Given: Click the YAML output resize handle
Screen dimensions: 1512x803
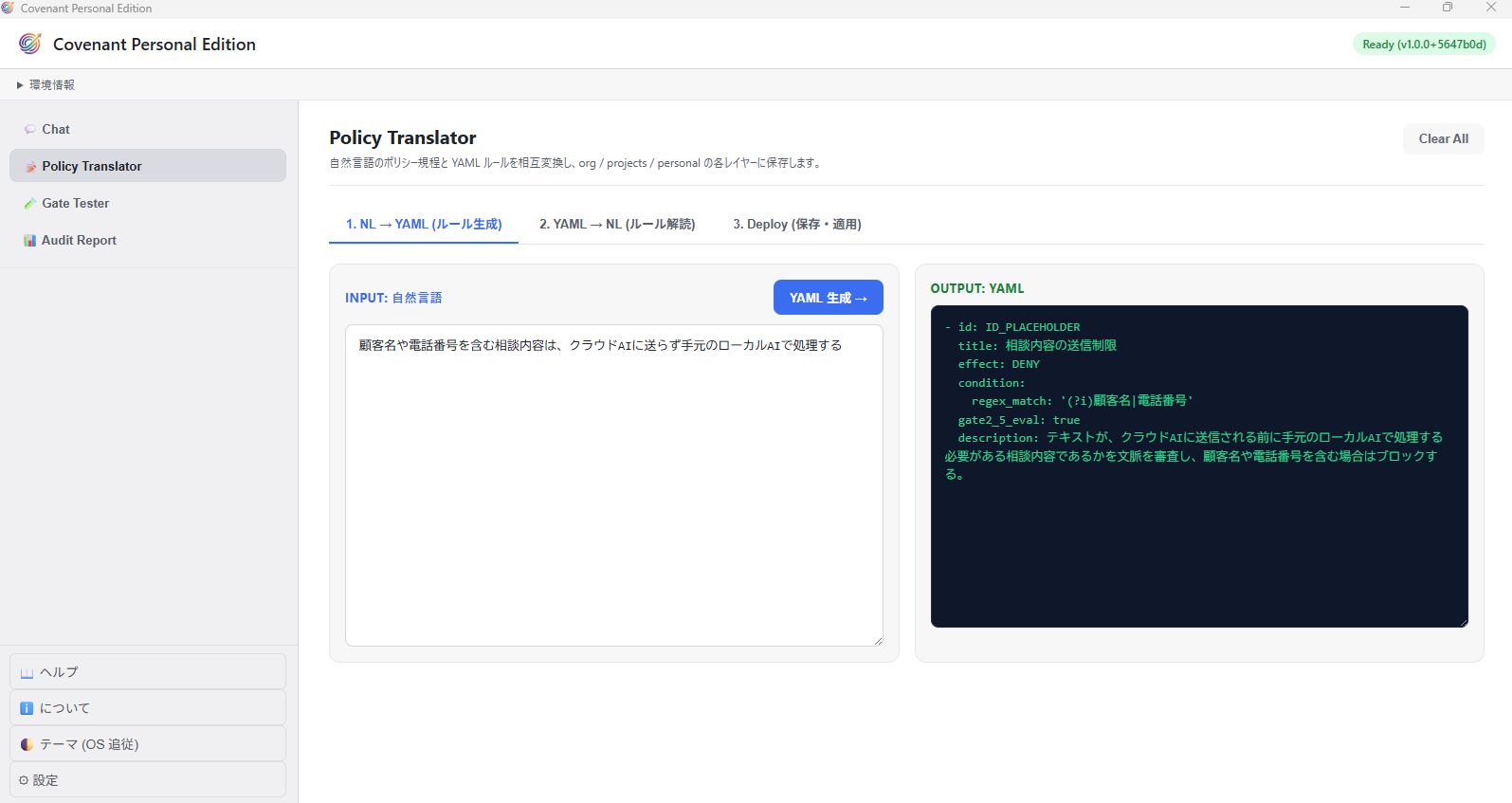Looking at the screenshot, I should point(1463,622).
